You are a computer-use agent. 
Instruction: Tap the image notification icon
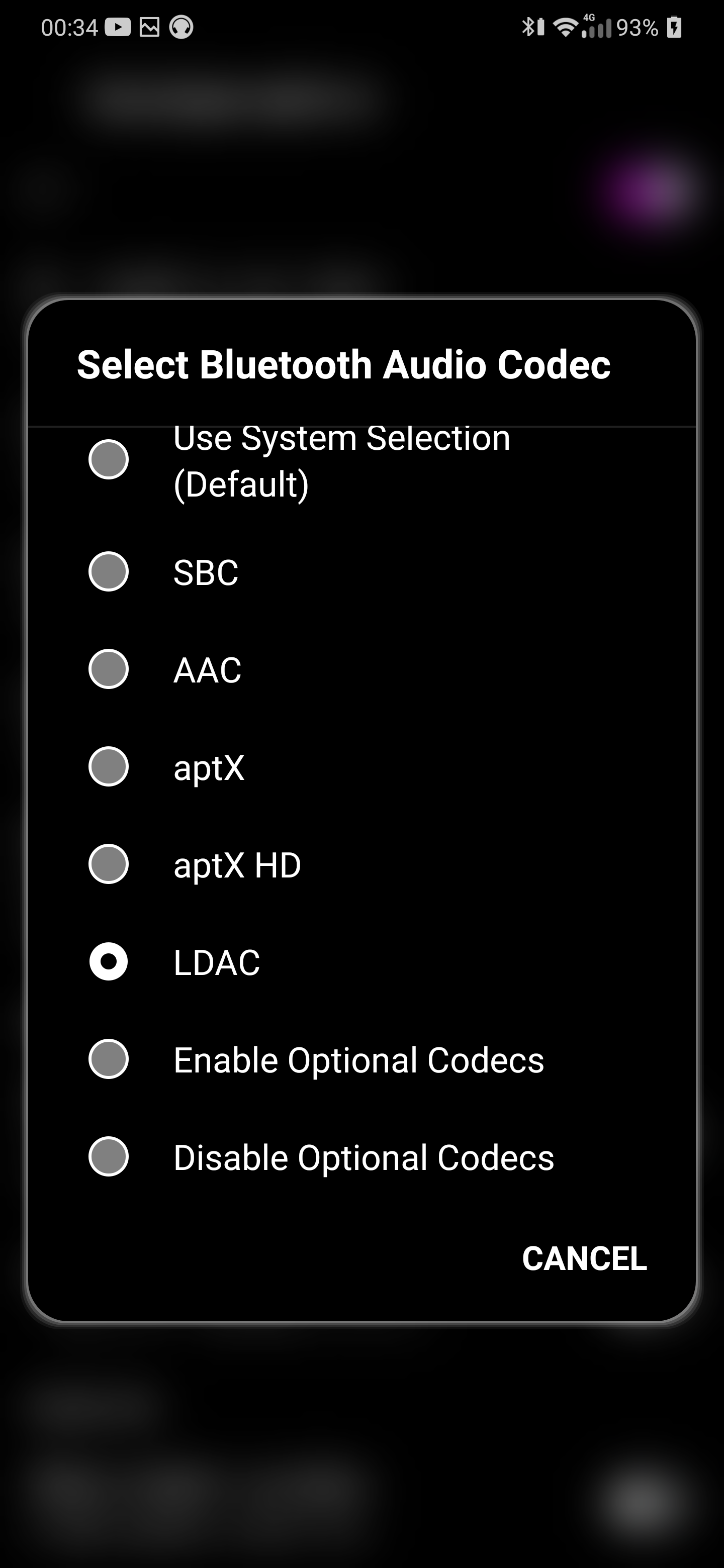point(149,28)
